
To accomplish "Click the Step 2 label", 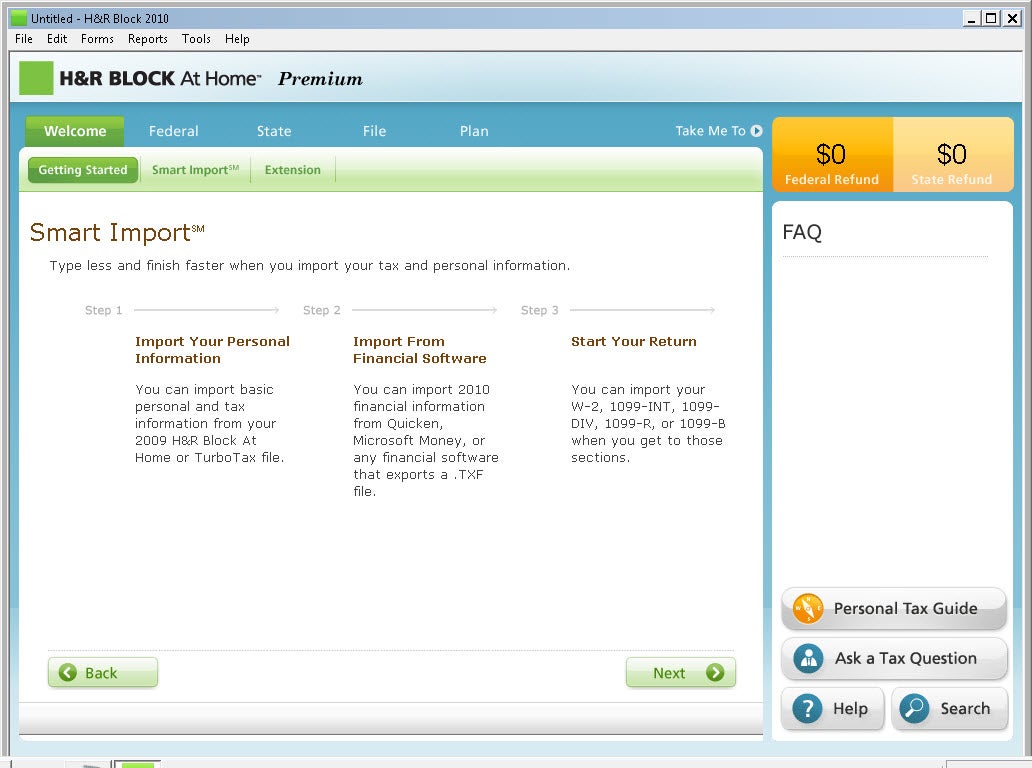I will coord(321,310).
